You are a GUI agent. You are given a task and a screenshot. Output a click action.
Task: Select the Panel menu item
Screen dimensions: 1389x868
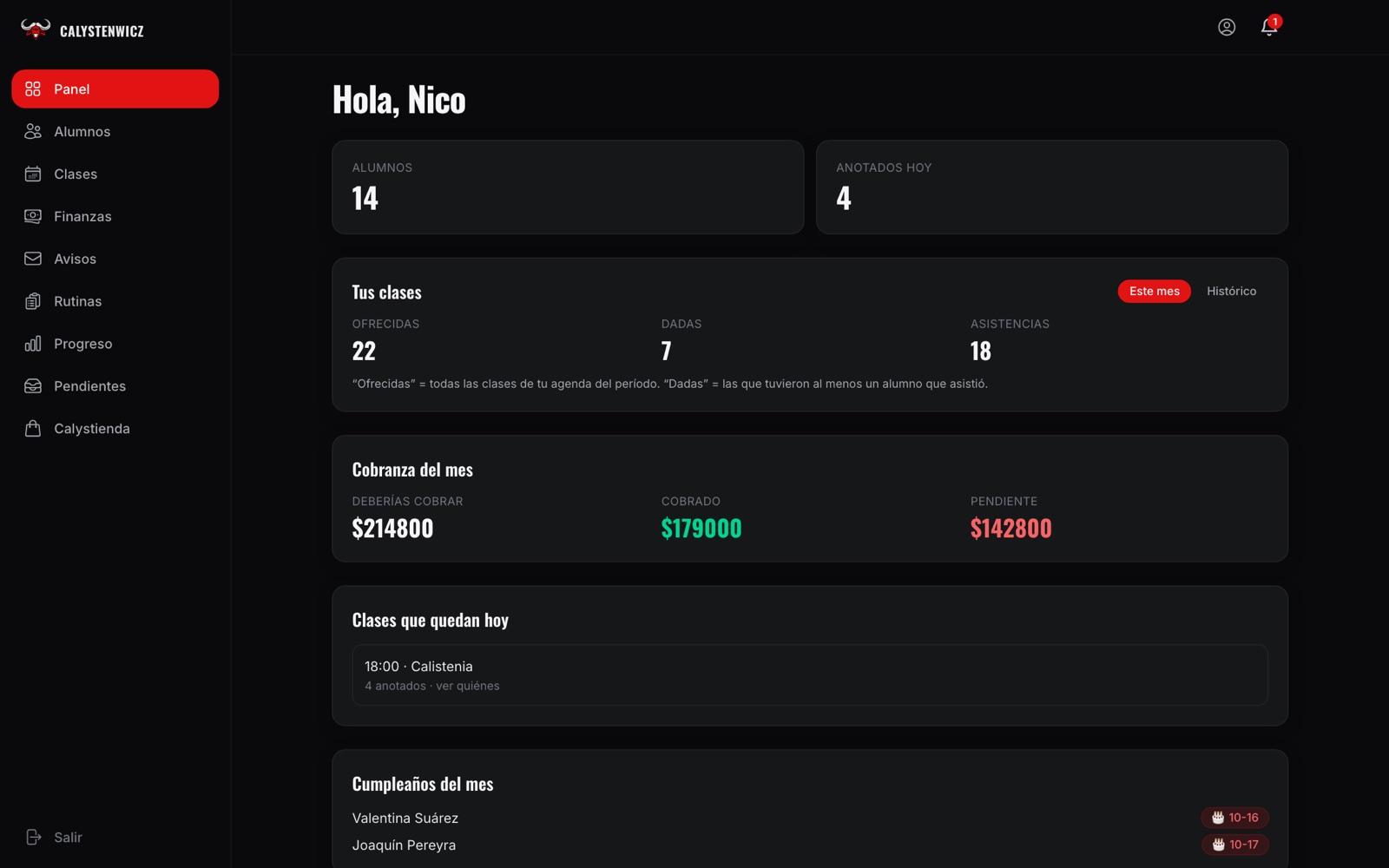[115, 89]
